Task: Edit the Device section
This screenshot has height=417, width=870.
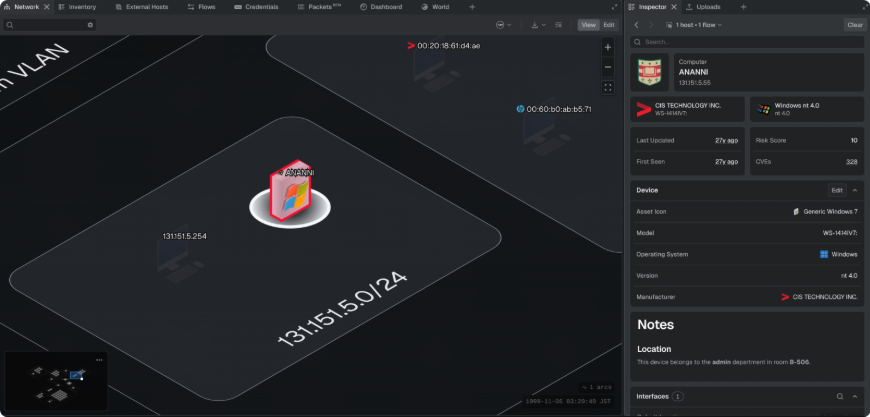Action: tap(837, 190)
